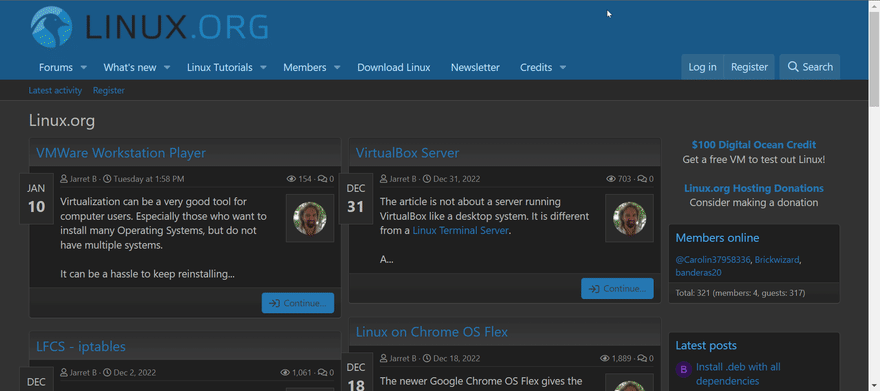Open Register link in sub-navigation bar
Screen dimensions: 880x391
coord(109,90)
